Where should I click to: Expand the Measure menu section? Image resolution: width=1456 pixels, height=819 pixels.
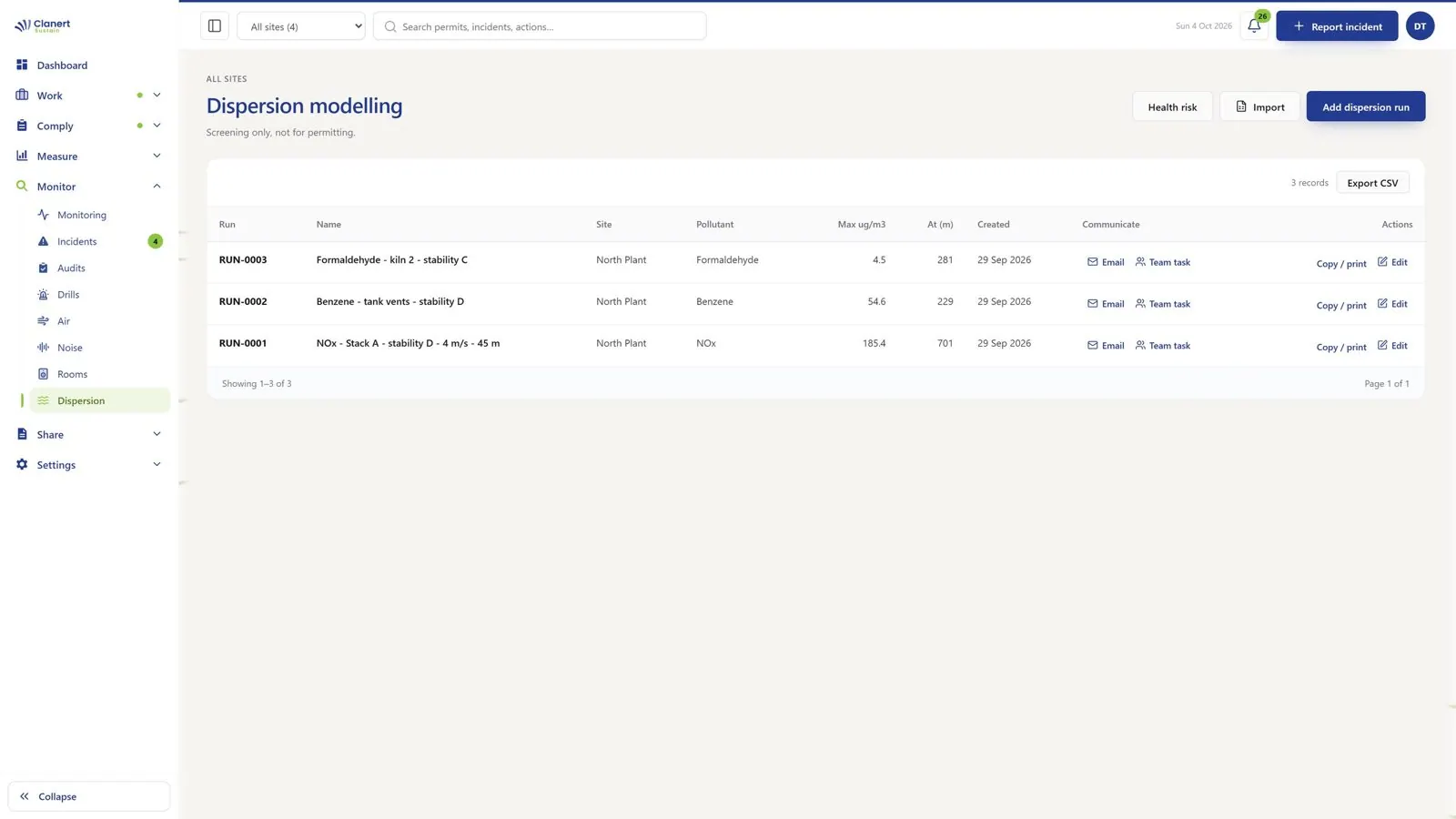(x=89, y=156)
